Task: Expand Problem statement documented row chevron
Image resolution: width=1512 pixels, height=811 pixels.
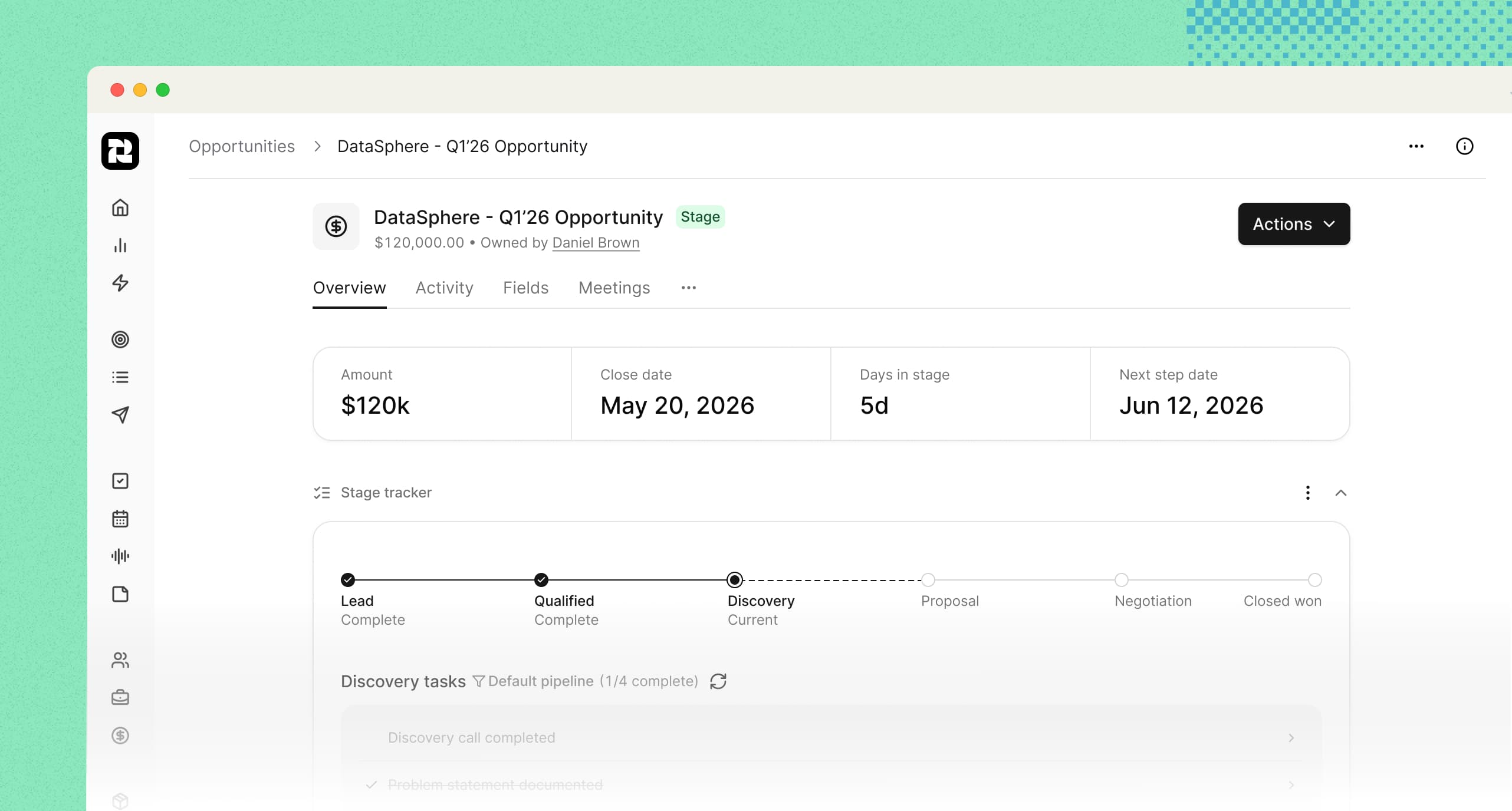Action: [1291, 785]
